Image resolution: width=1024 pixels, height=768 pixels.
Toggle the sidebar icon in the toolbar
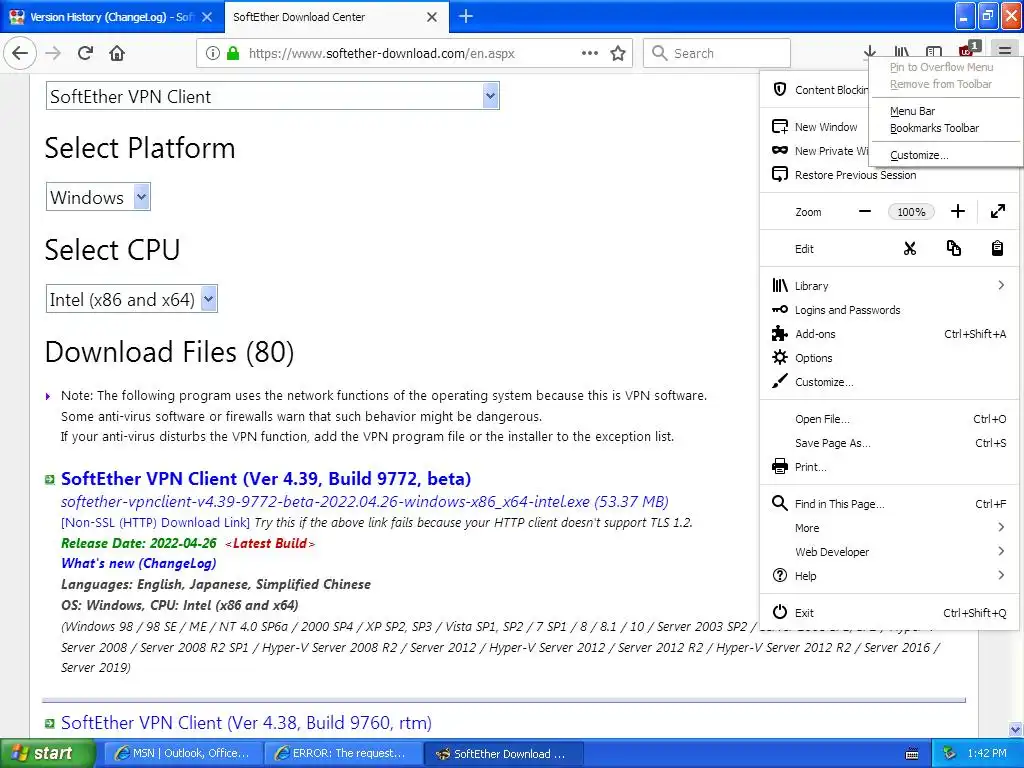coord(934,52)
